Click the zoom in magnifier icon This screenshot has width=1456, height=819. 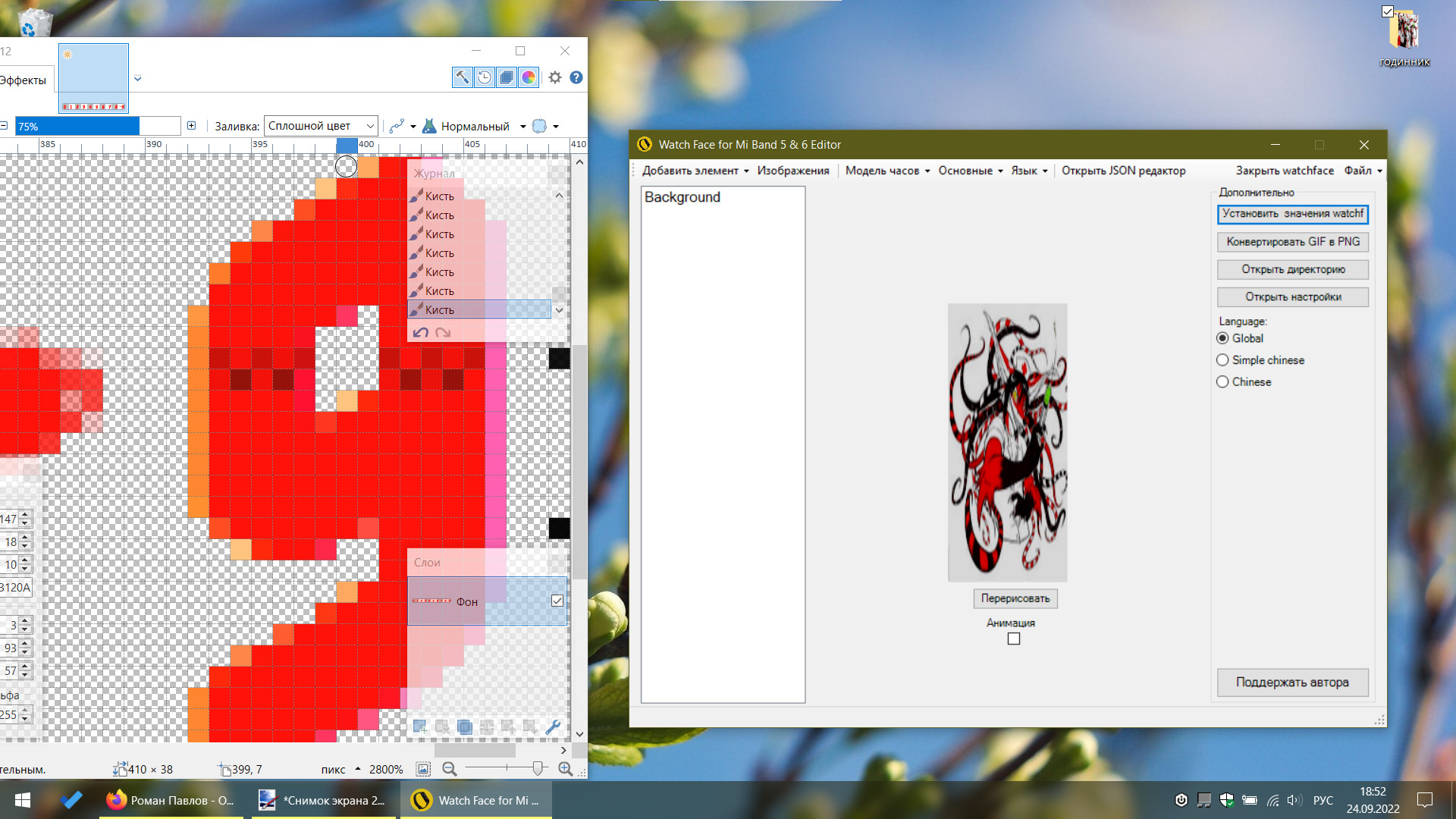pos(565,769)
